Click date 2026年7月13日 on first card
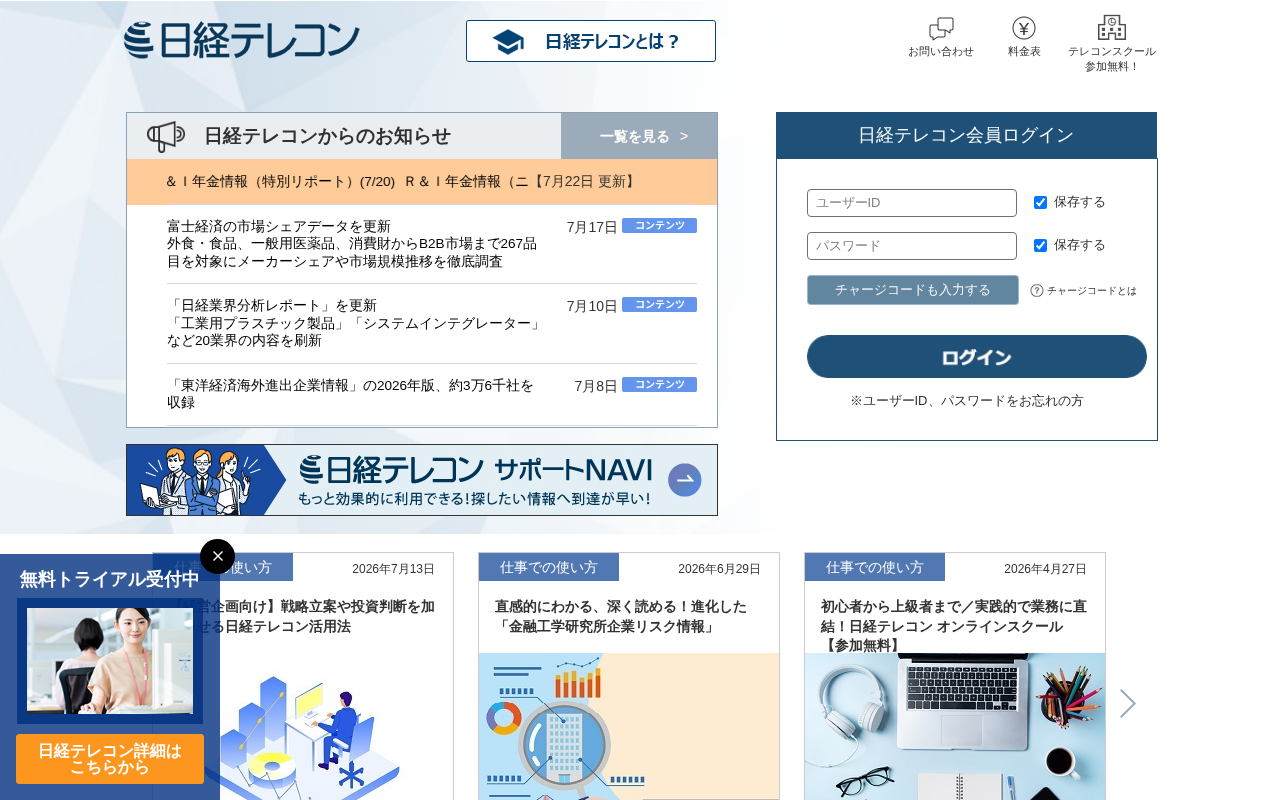1280x800 pixels. coord(393,569)
